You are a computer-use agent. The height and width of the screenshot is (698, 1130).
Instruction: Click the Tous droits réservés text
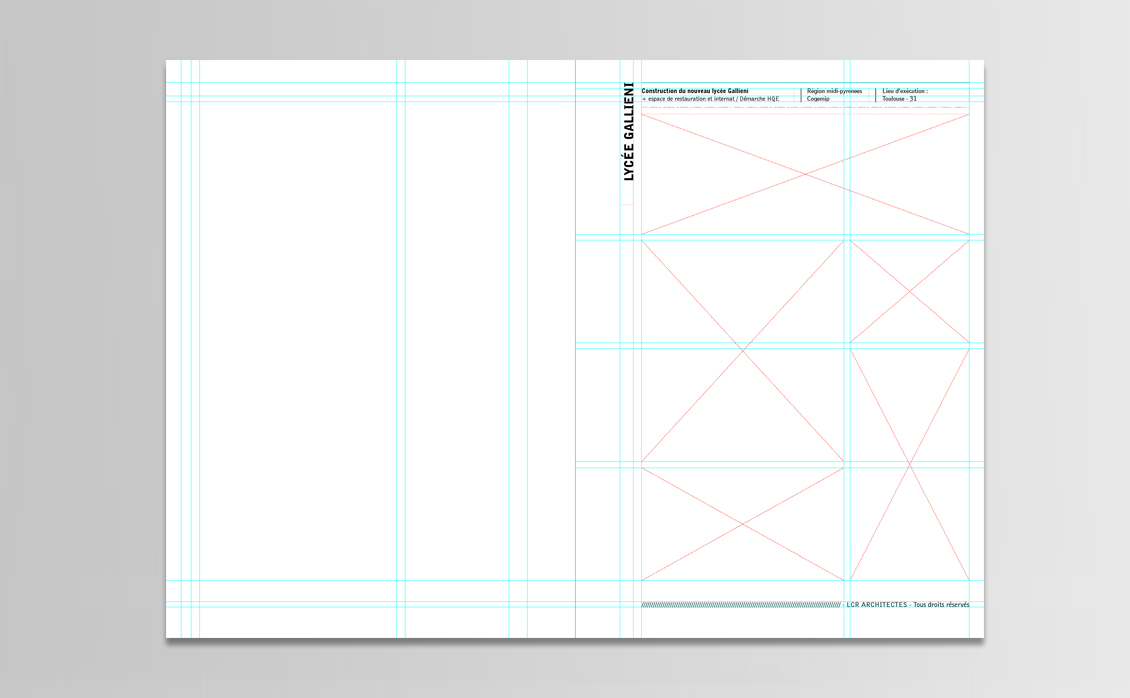[941, 605]
